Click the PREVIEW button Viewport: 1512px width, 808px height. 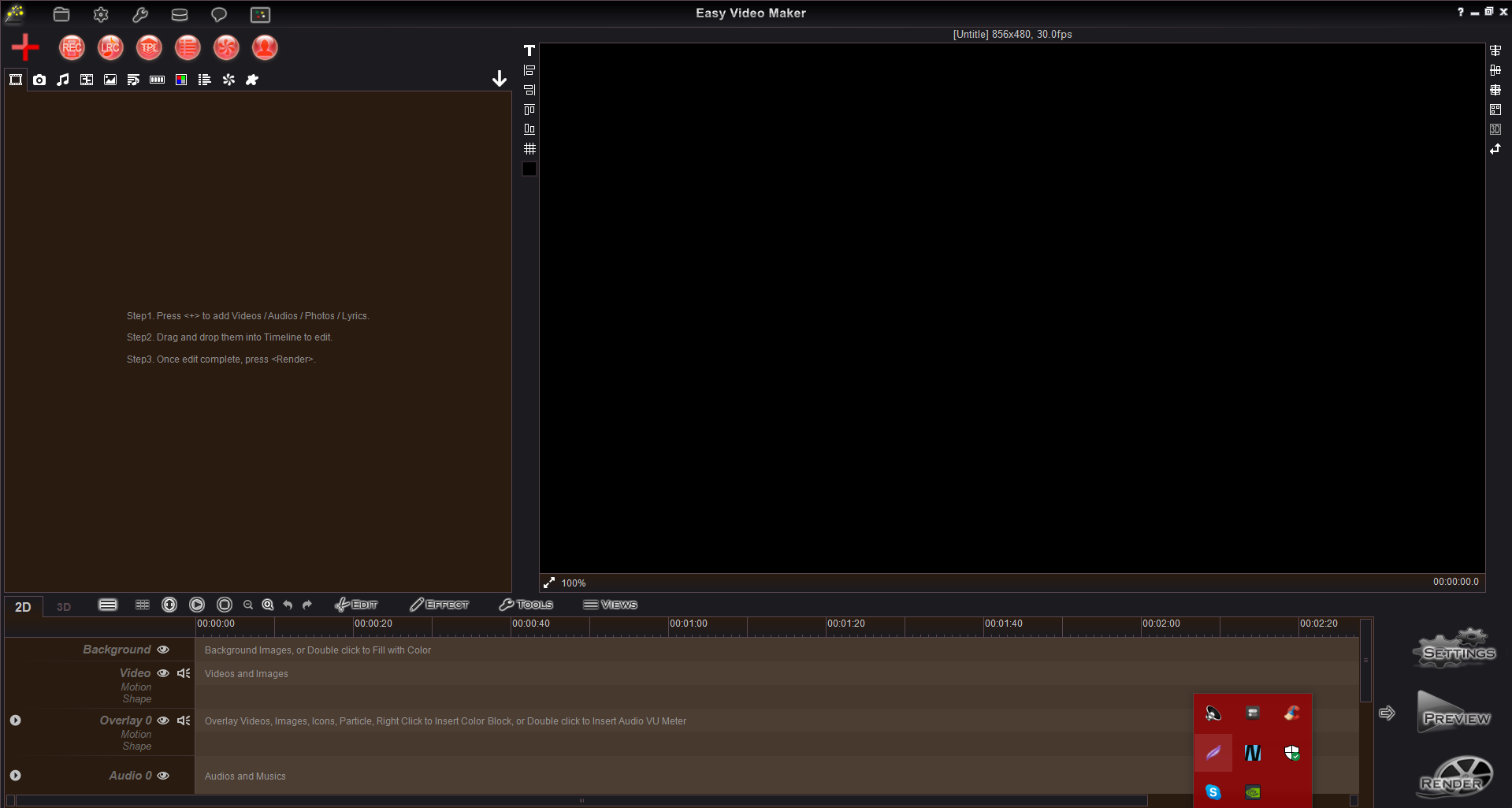pos(1456,713)
